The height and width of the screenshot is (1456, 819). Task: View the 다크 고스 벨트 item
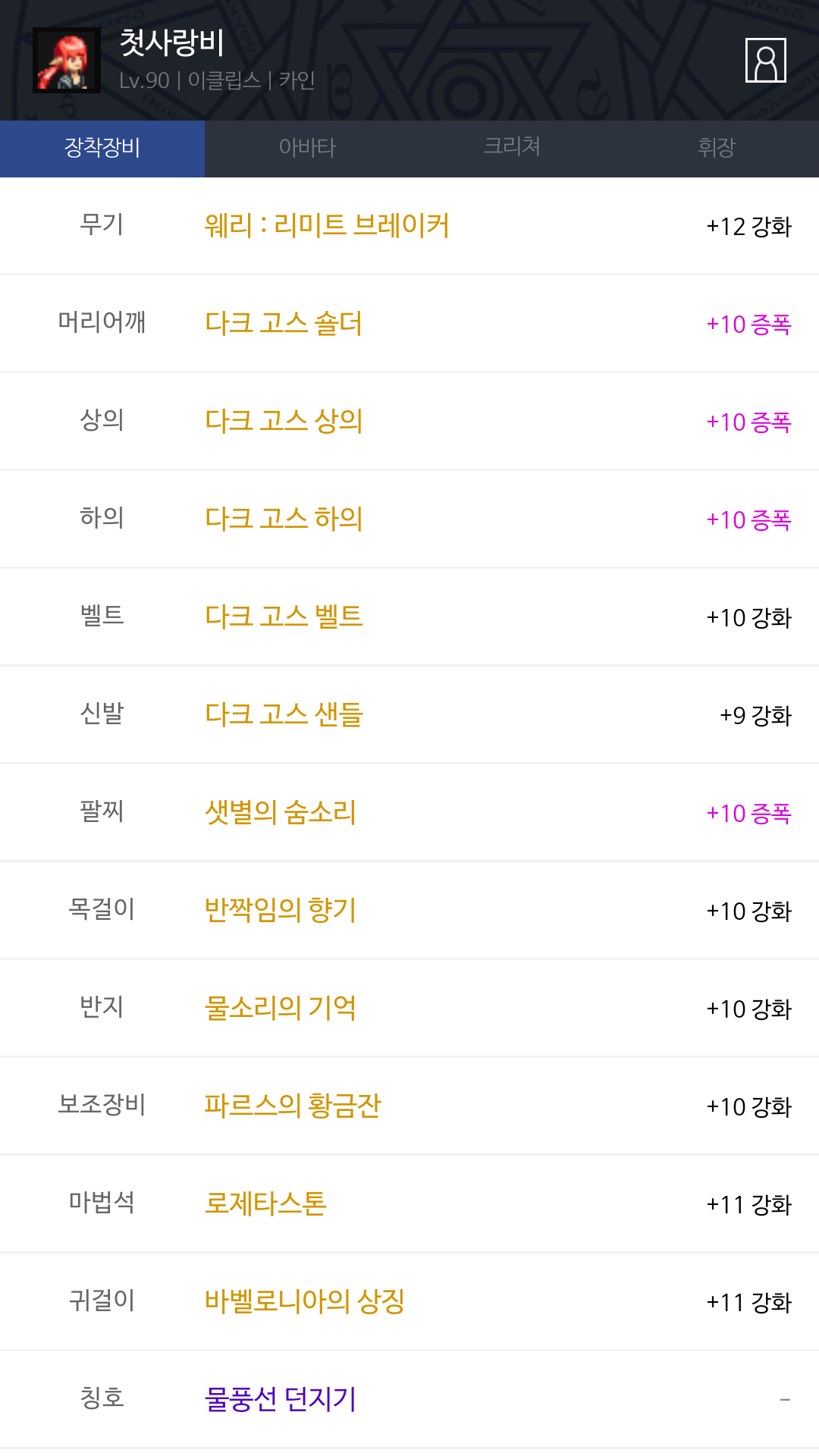pyautogui.click(x=284, y=617)
